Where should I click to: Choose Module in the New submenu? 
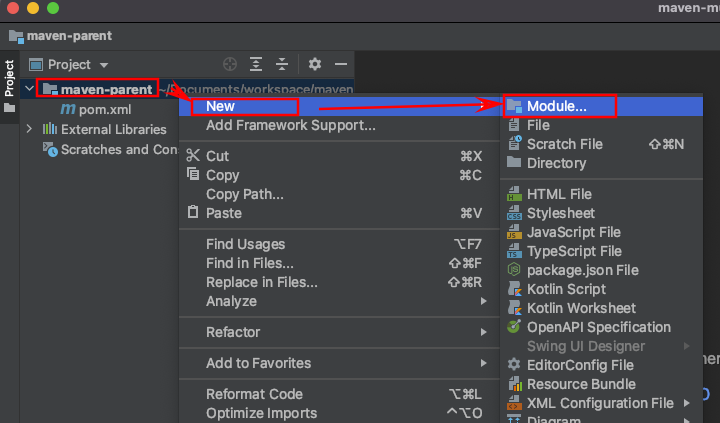click(x=602, y=106)
